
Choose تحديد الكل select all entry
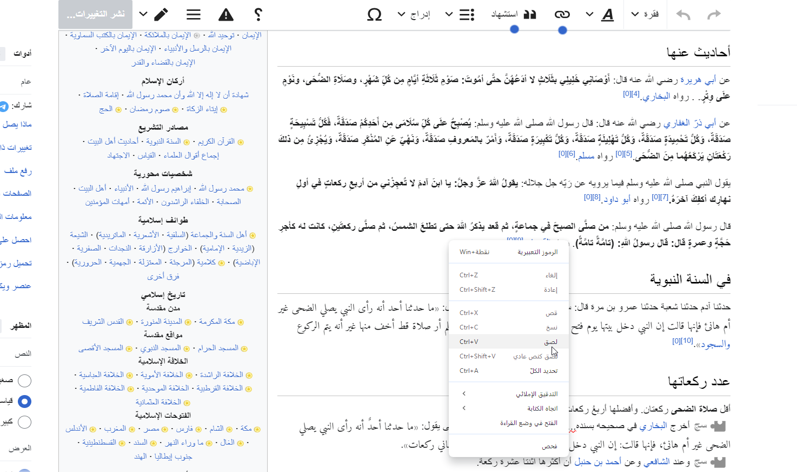508,371
